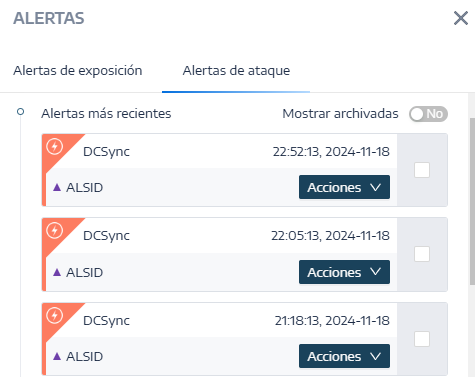Select the Alertas de ataque tab
The height and width of the screenshot is (377, 475).
[236, 71]
